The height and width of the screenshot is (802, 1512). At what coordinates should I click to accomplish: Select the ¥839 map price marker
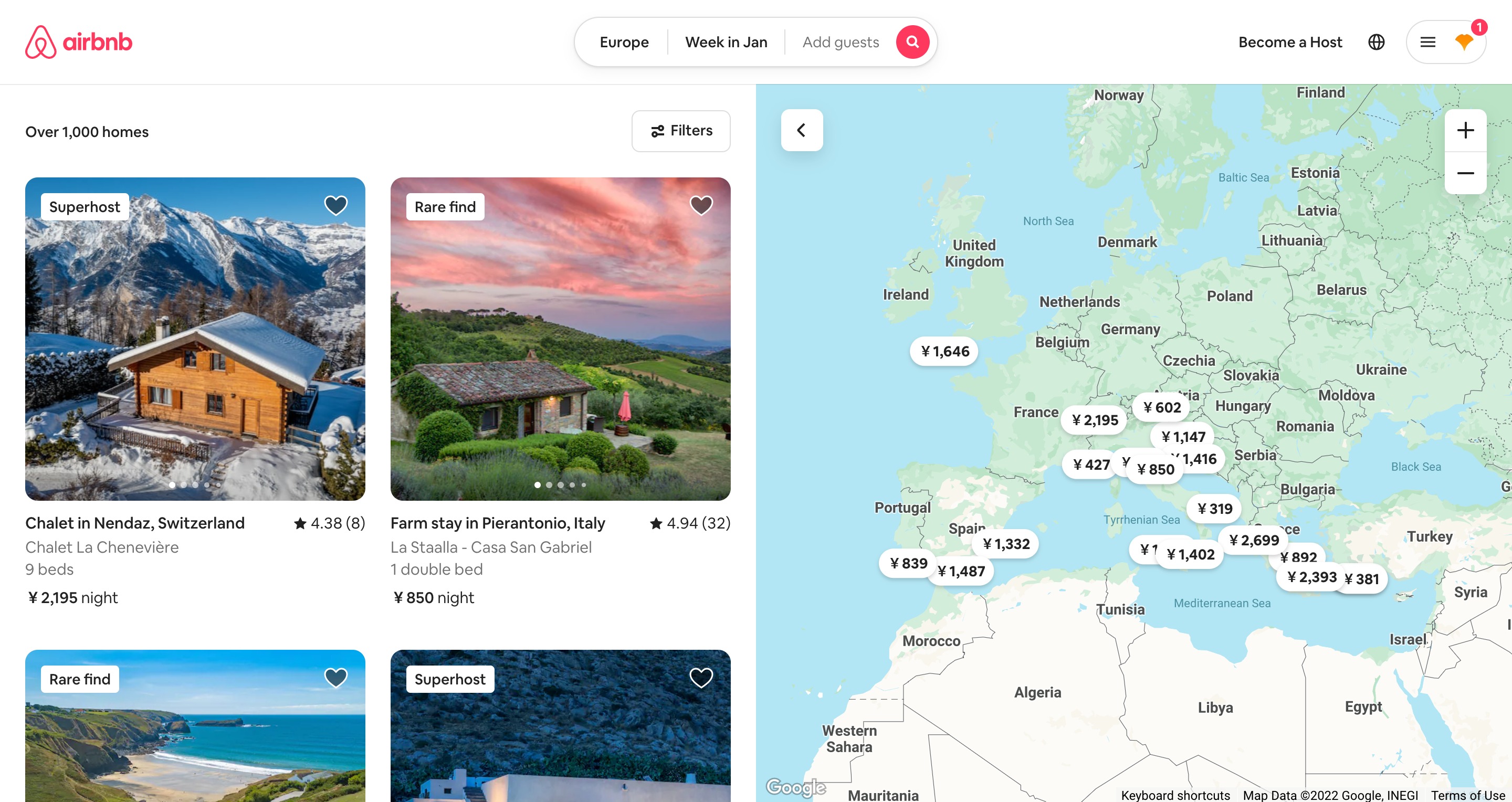pyautogui.click(x=908, y=563)
